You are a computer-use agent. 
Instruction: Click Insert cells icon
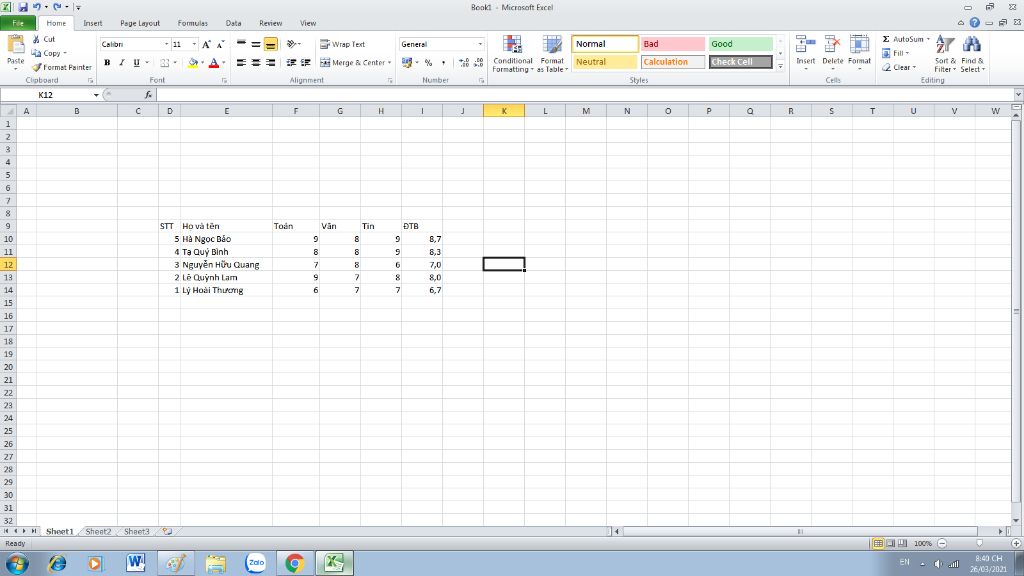tap(805, 46)
